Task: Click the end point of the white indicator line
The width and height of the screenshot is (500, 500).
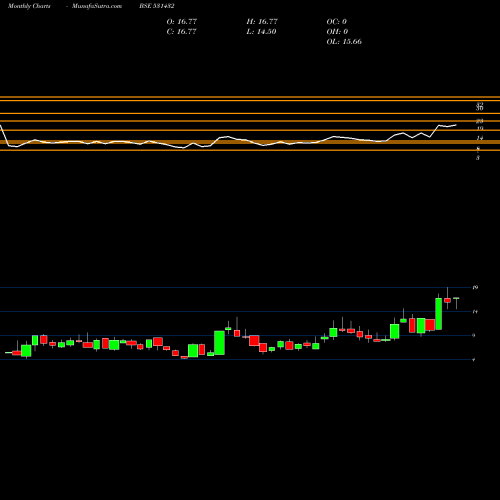Action: click(456, 125)
